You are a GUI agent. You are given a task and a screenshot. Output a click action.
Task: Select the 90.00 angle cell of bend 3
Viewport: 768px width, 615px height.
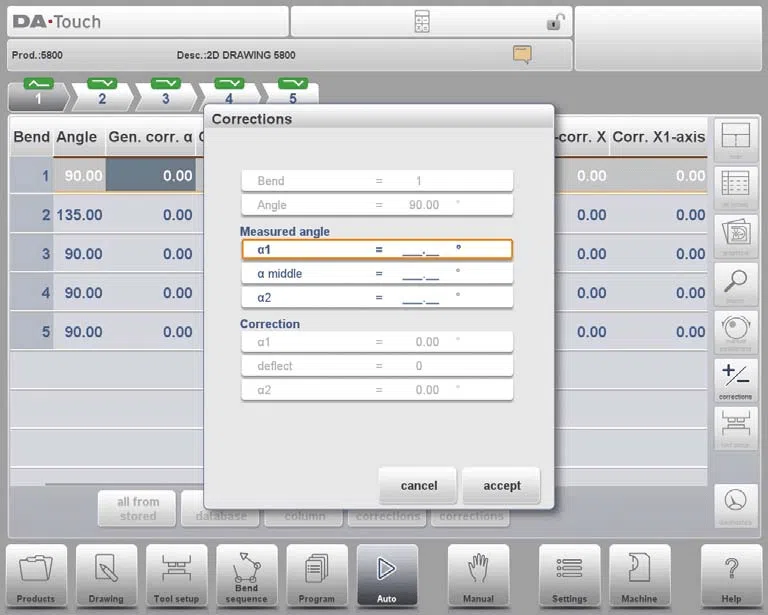[x=79, y=254]
